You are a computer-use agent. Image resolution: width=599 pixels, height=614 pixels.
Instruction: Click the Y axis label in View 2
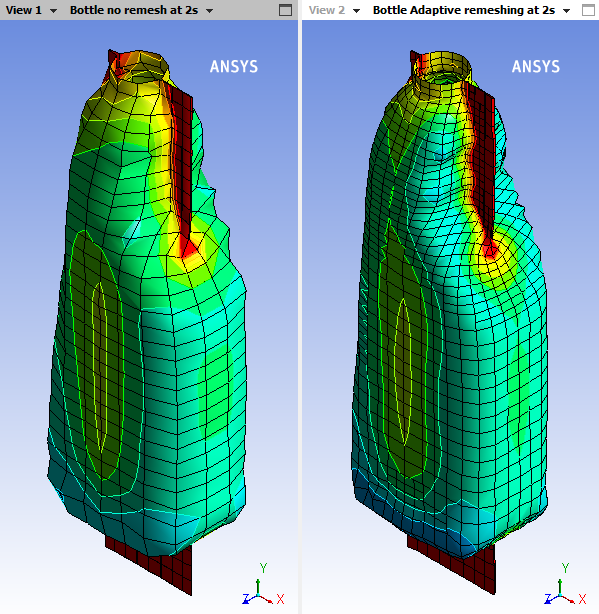[565, 568]
